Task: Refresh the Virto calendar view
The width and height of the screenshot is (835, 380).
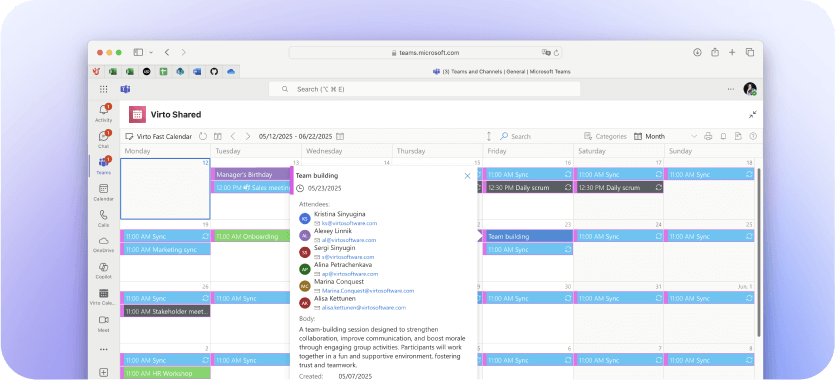Action: coord(203,136)
